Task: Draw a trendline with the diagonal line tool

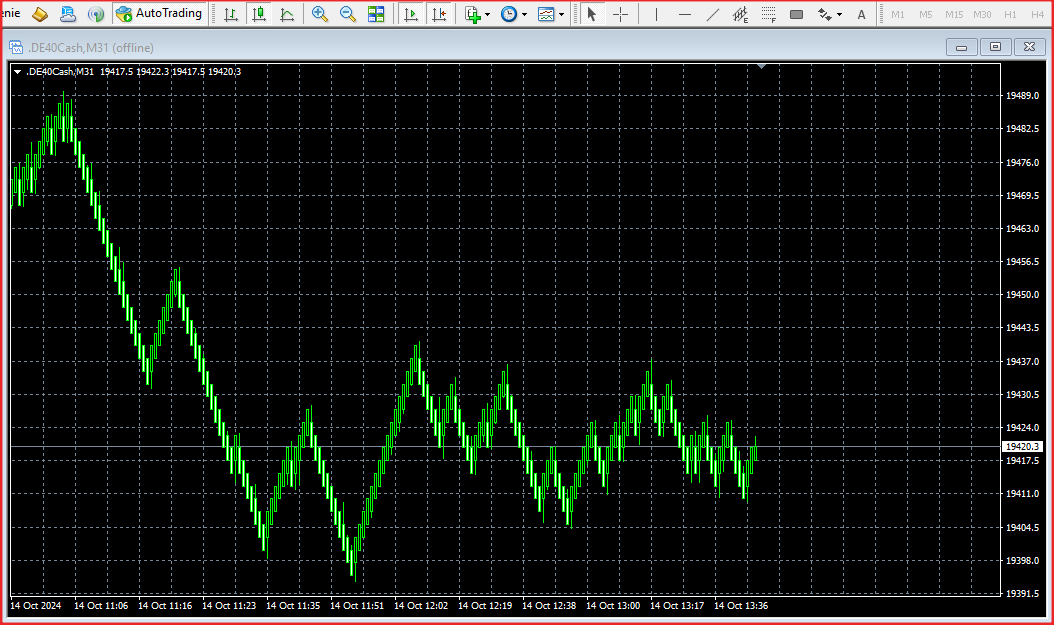Action: click(713, 14)
